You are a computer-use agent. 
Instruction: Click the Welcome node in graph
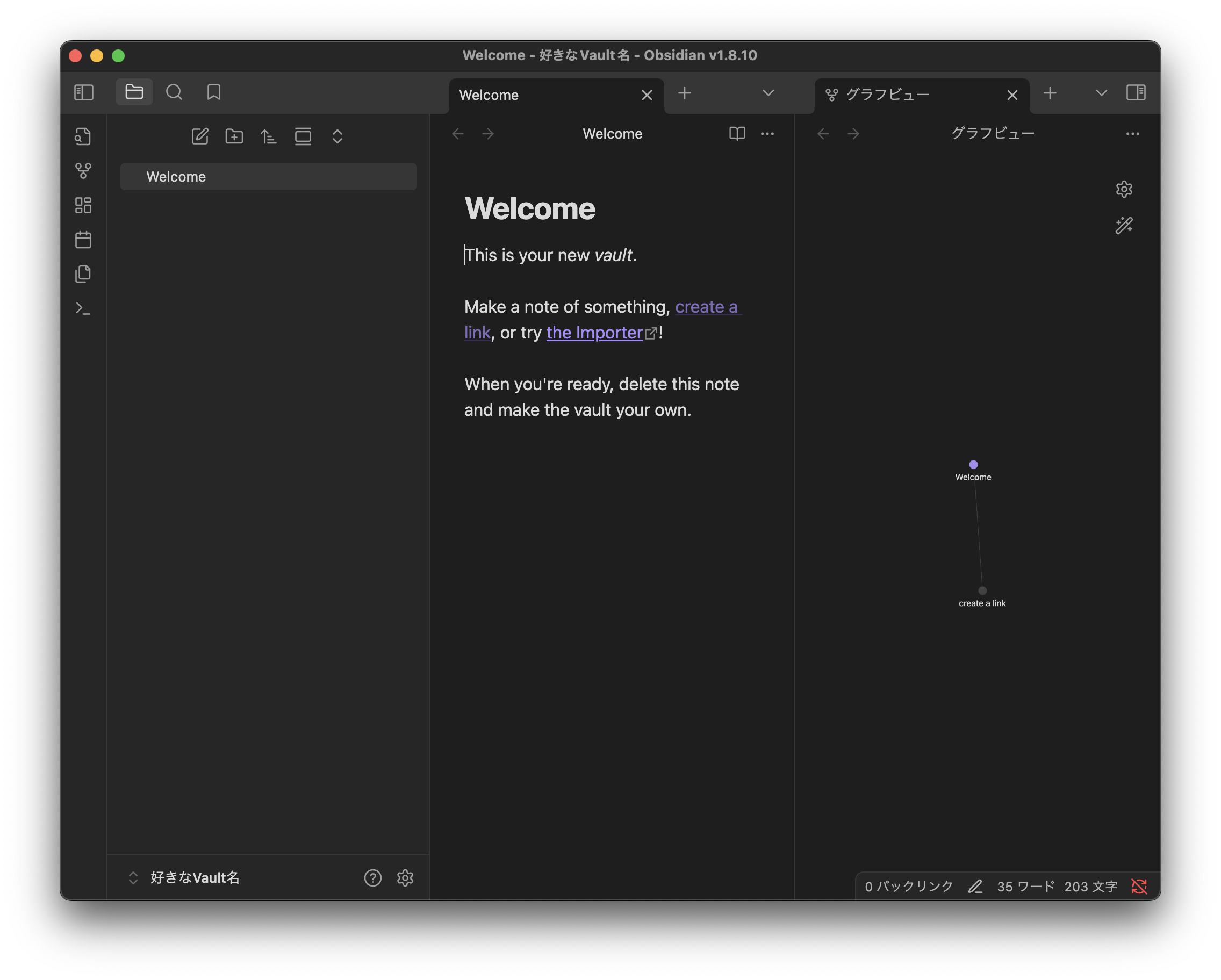click(973, 465)
